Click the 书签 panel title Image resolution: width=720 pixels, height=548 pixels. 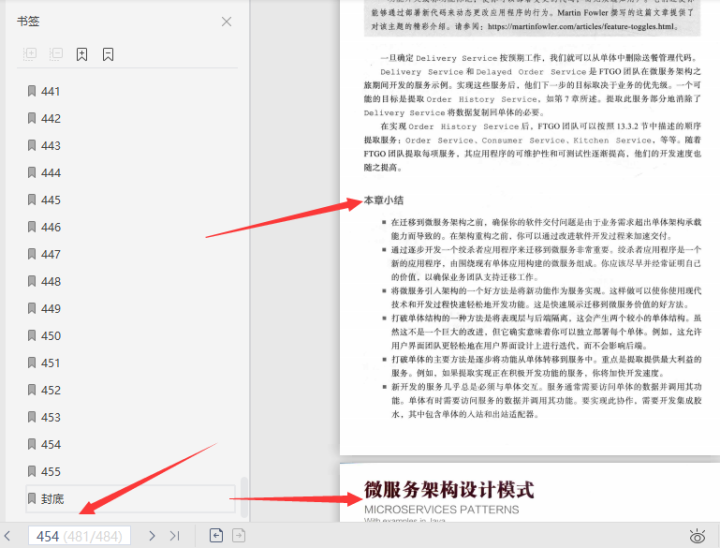click(28, 21)
